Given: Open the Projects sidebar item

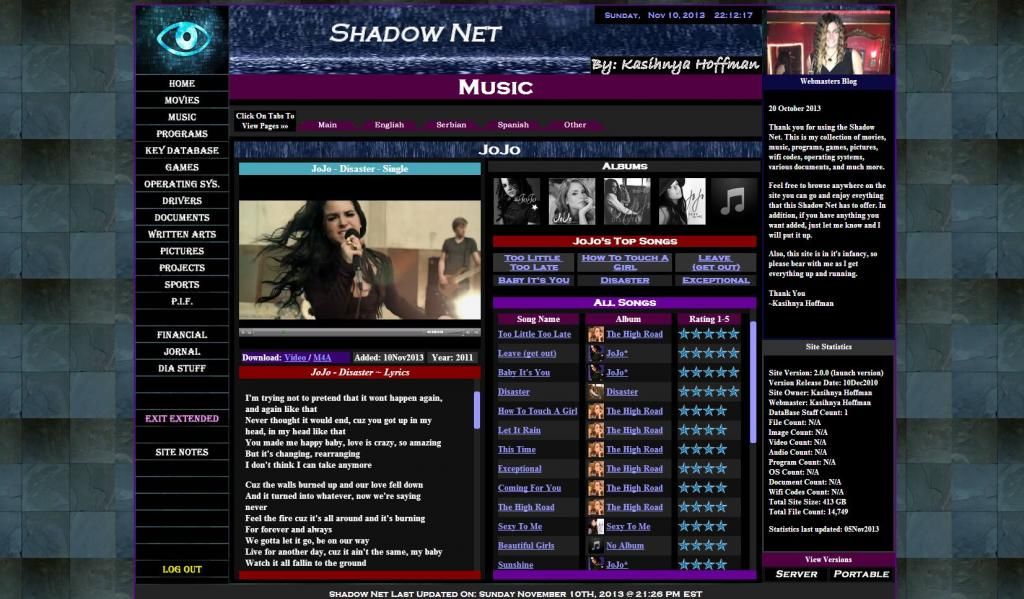Looking at the screenshot, I should pos(182,268).
